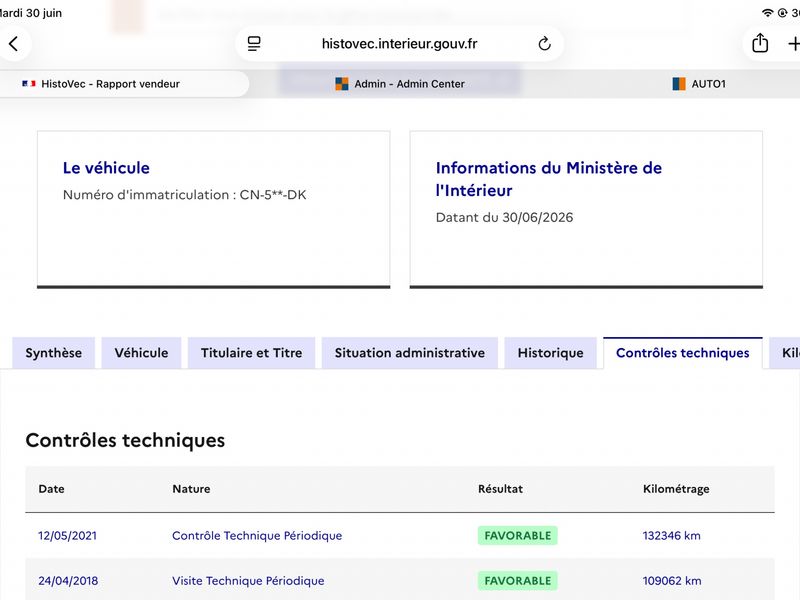Reload the histovec page
The width and height of the screenshot is (800, 600).
click(x=544, y=44)
